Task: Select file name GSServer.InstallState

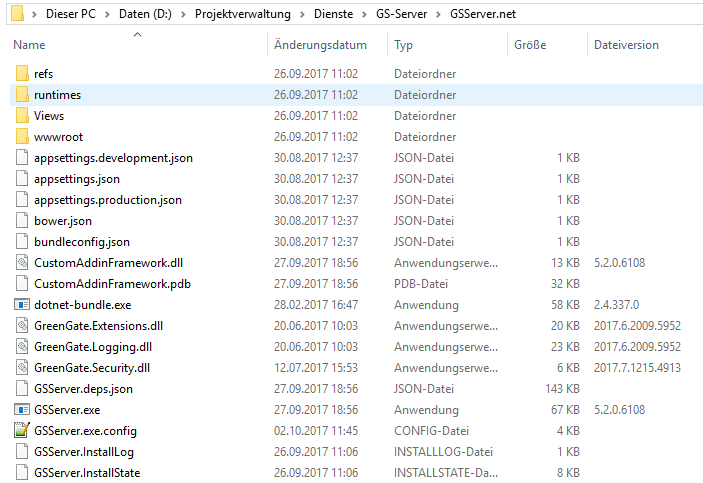Action: point(87,473)
